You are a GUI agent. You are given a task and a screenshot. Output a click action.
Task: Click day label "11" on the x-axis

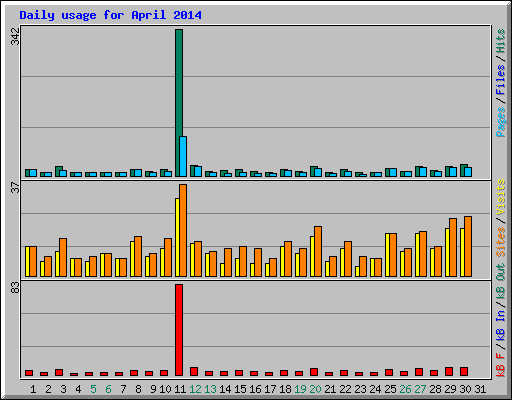point(180,389)
